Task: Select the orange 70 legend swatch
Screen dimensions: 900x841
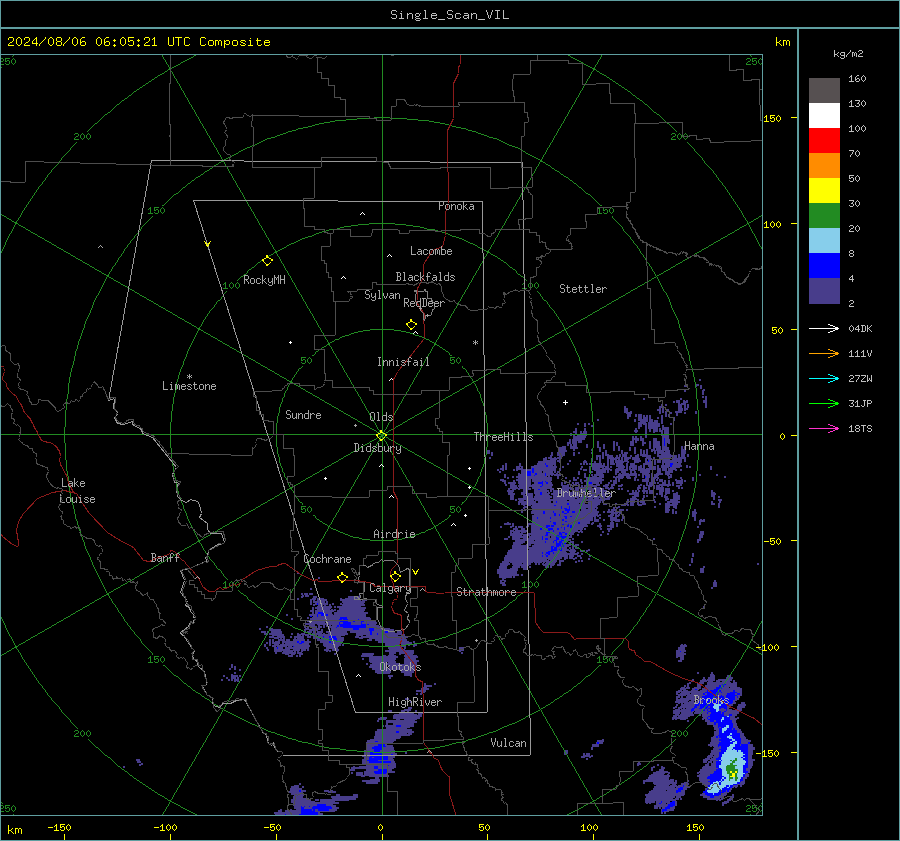Action: (824, 165)
